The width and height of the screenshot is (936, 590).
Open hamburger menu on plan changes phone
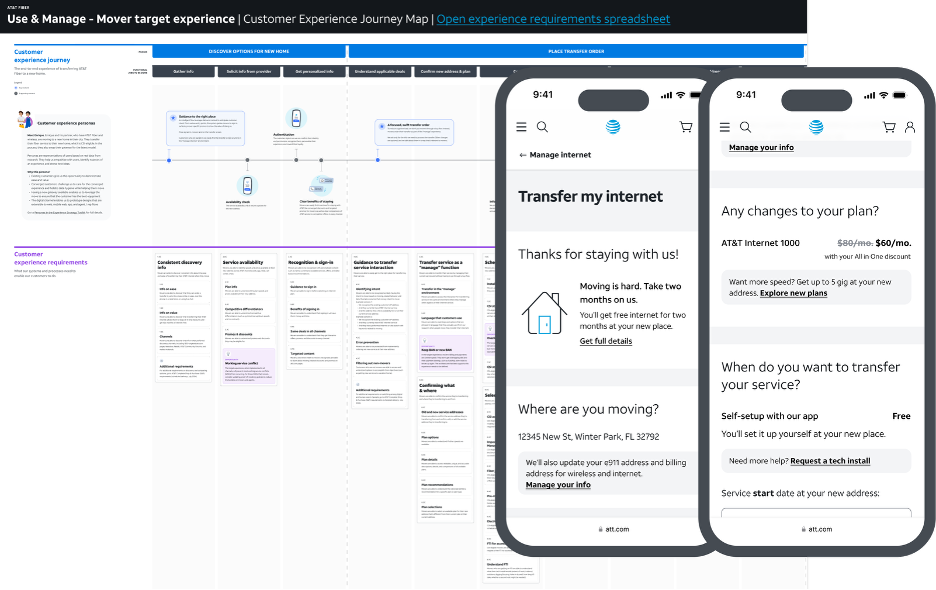point(725,127)
